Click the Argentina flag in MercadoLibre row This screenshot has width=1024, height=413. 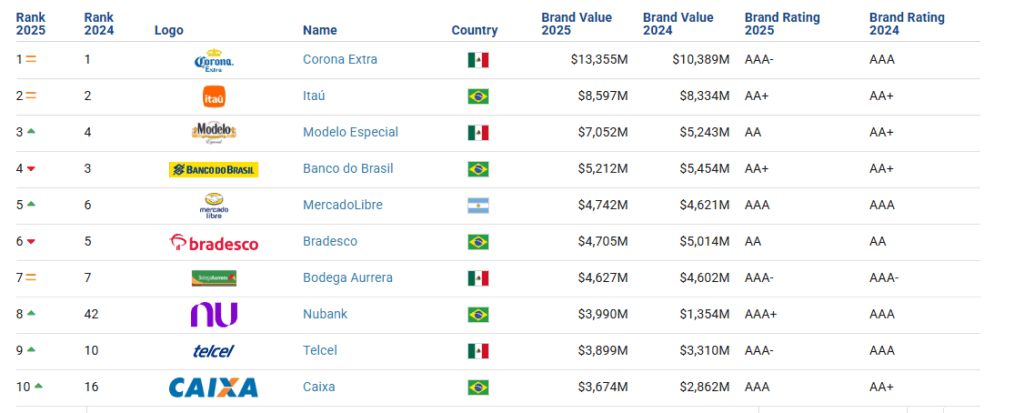(x=478, y=206)
